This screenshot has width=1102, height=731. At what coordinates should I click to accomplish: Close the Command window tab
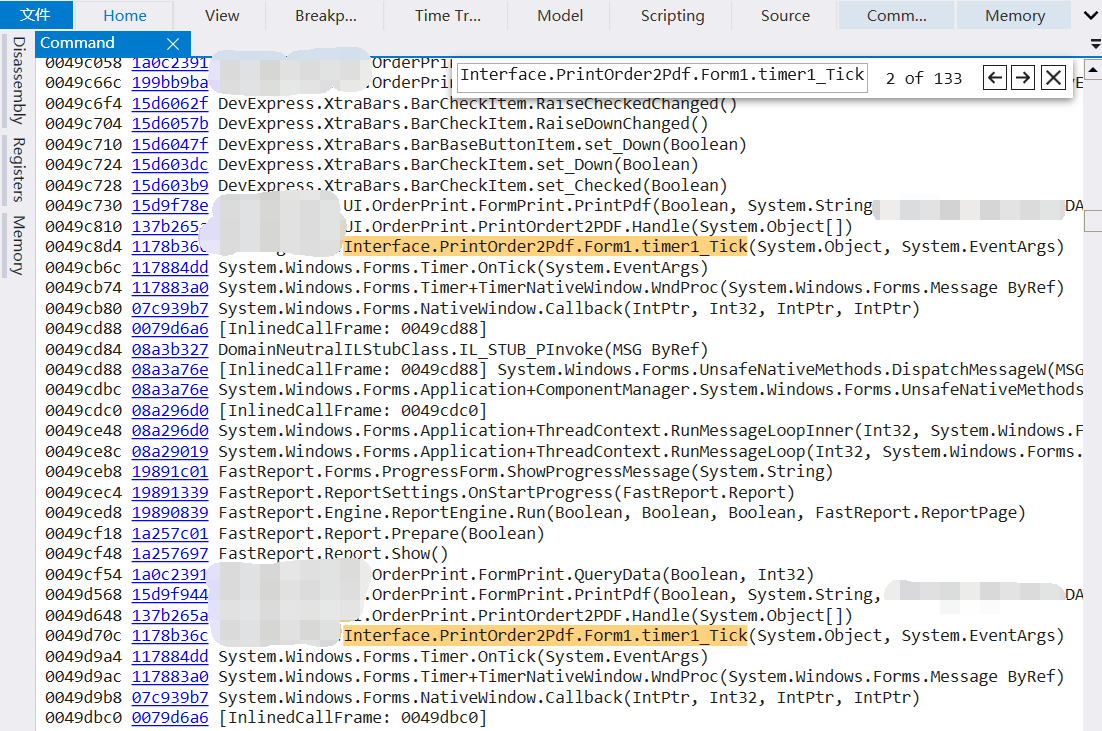[x=173, y=44]
